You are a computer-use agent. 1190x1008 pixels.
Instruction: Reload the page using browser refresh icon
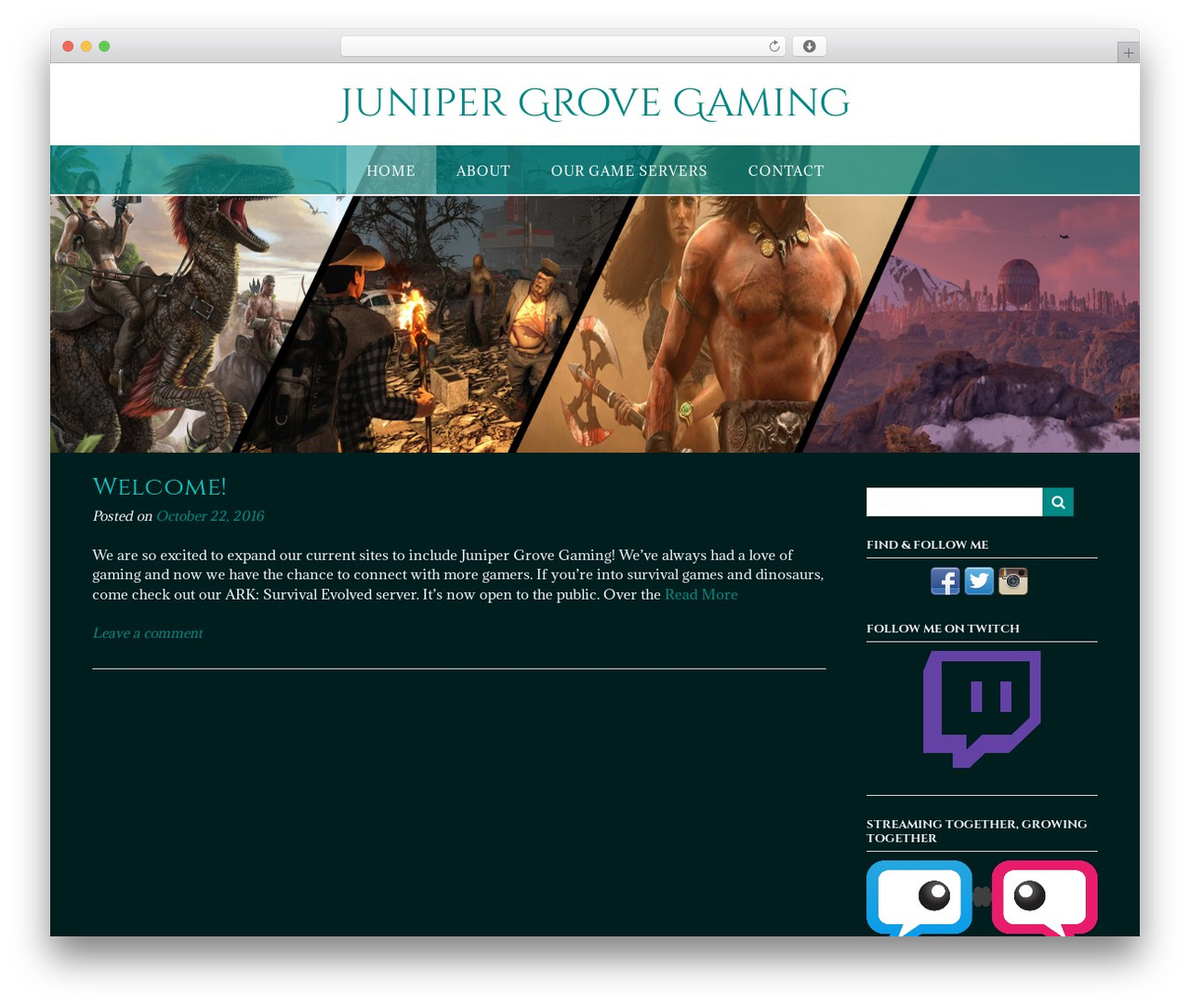click(774, 46)
